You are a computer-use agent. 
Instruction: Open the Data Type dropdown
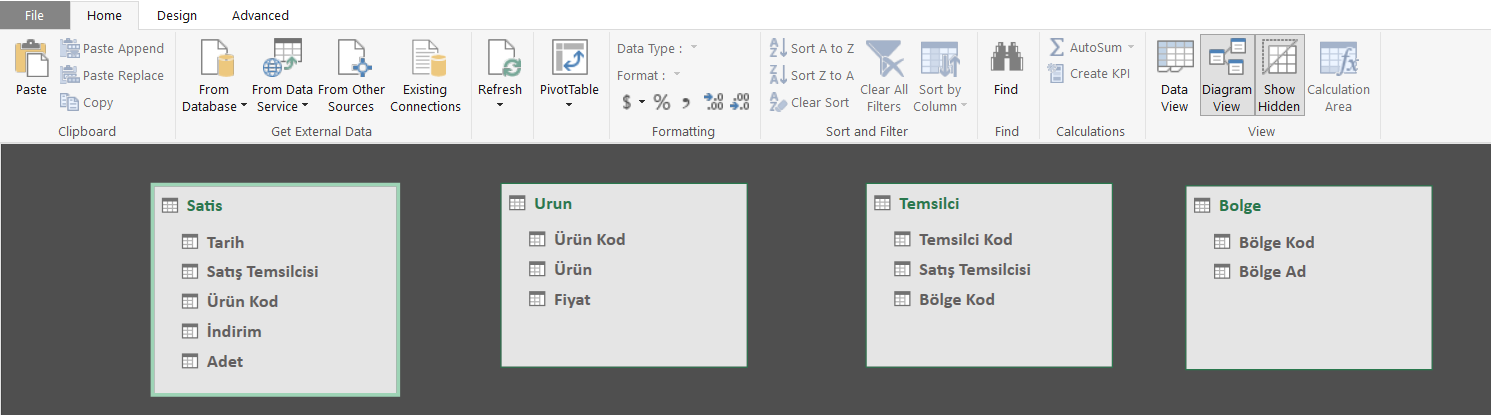tap(693, 48)
